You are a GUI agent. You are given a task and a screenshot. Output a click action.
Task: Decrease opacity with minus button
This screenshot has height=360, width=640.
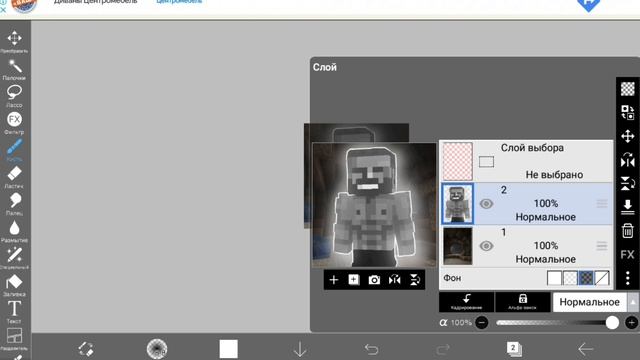coord(482,322)
